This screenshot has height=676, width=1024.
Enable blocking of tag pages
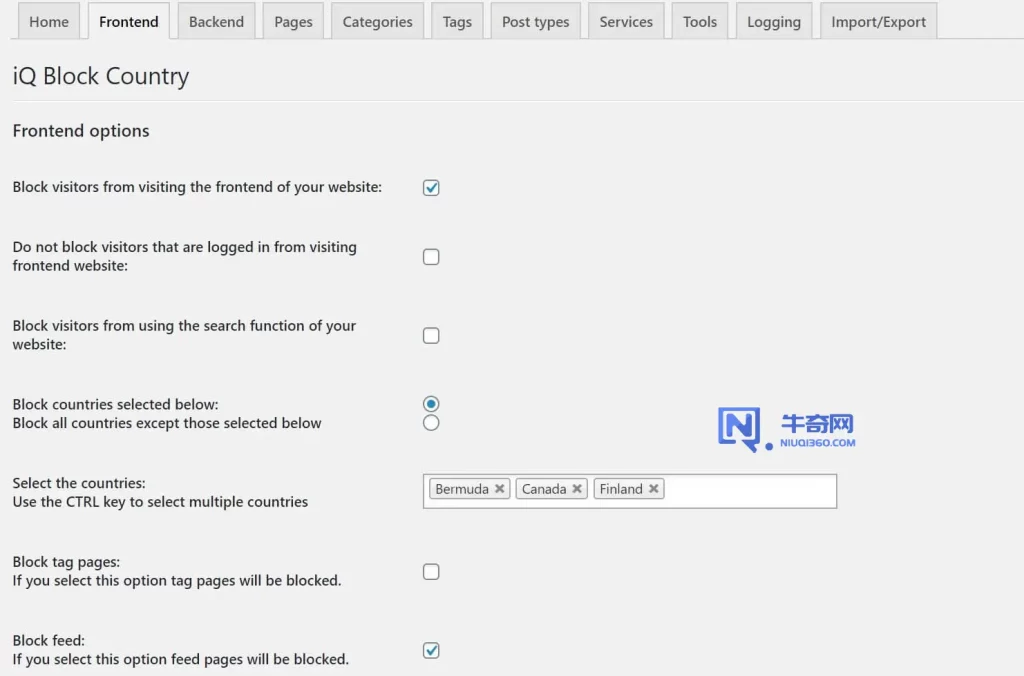click(x=431, y=571)
